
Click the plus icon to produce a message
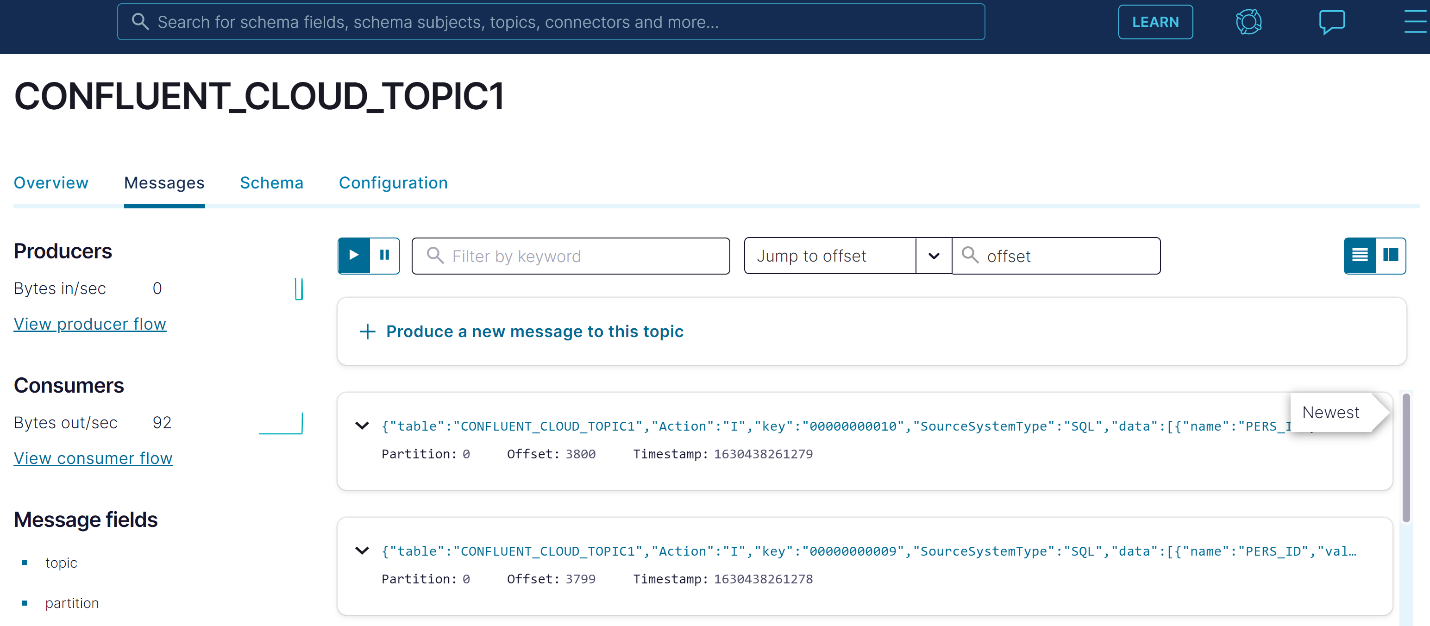click(367, 331)
